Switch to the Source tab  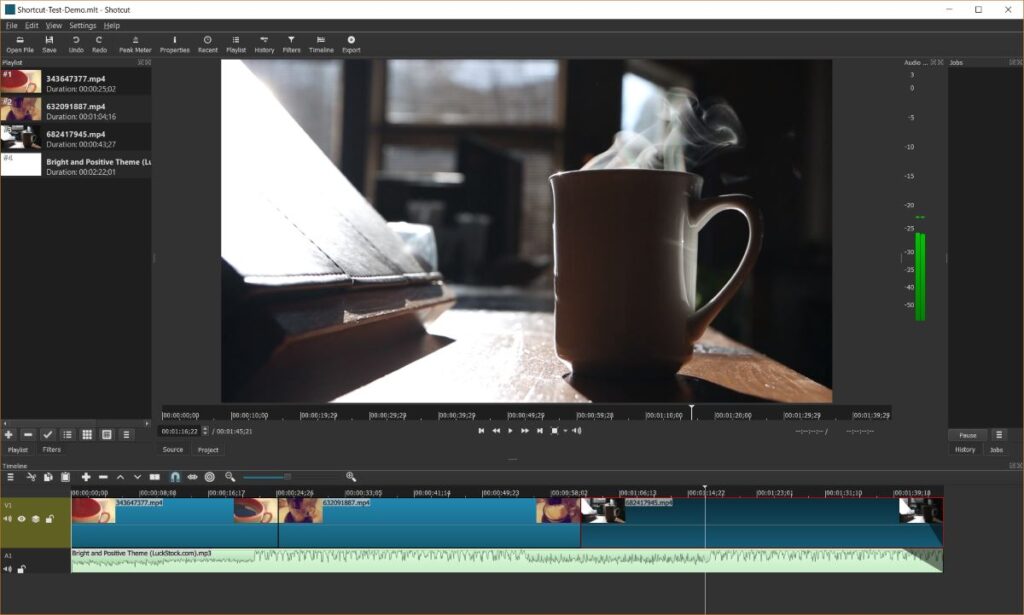[171, 450]
